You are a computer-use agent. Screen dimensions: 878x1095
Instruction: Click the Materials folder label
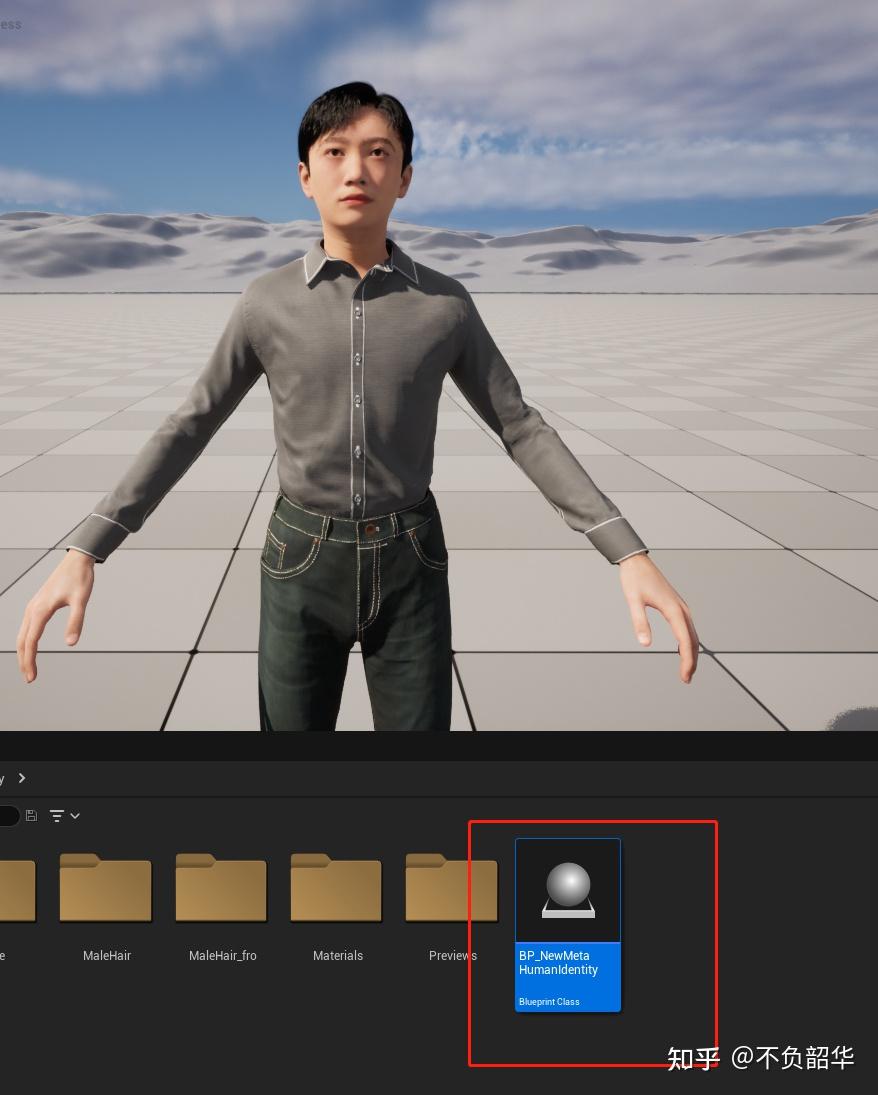tap(338, 955)
